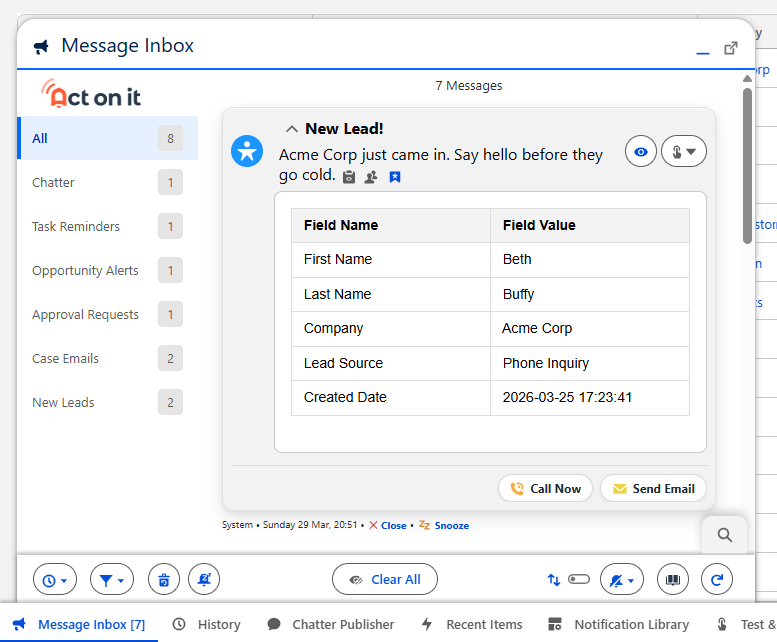Refresh the message inbox
The height and width of the screenshot is (642, 777).
pyautogui.click(x=717, y=580)
